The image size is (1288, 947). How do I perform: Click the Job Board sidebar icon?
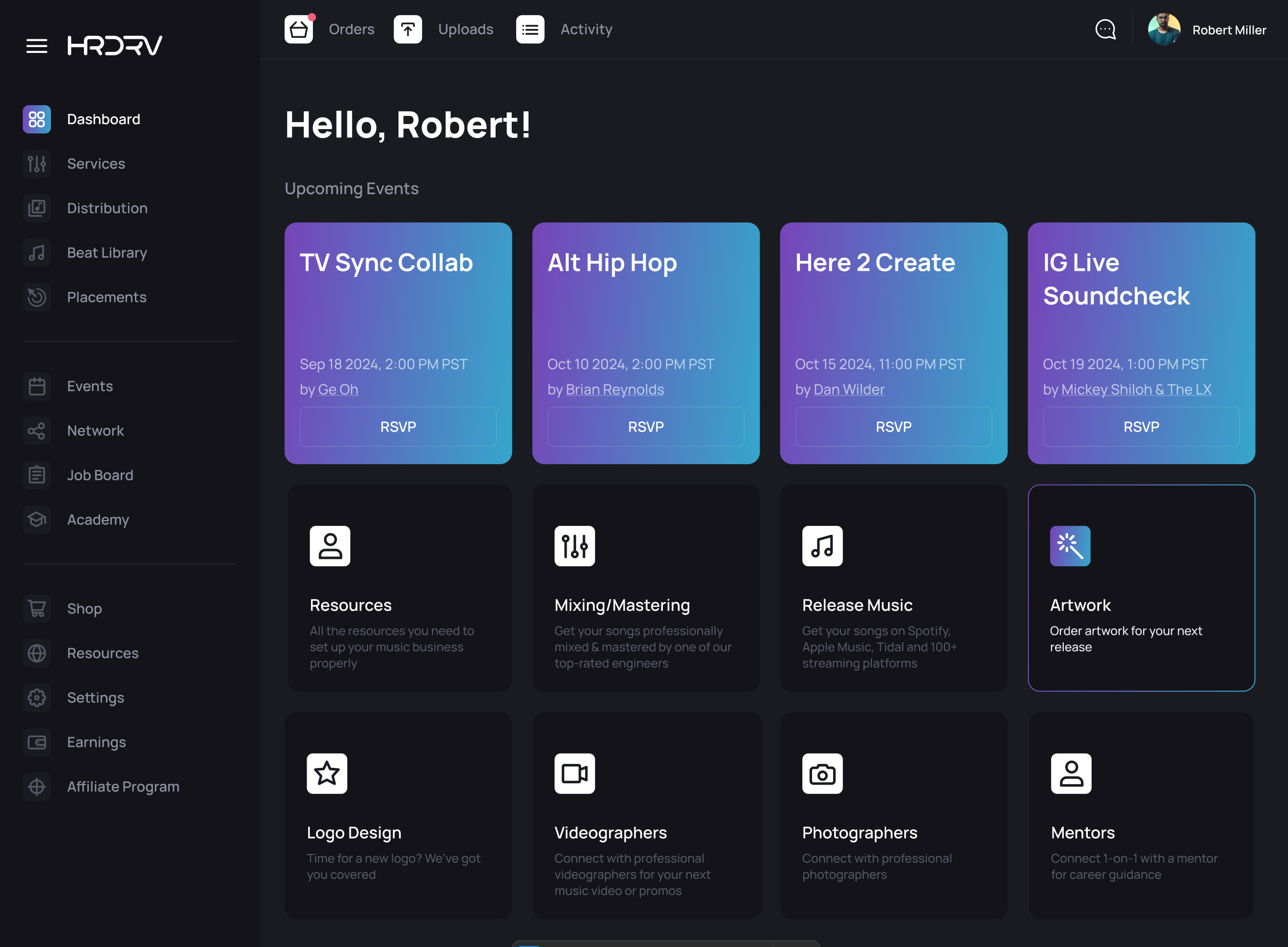(x=37, y=475)
